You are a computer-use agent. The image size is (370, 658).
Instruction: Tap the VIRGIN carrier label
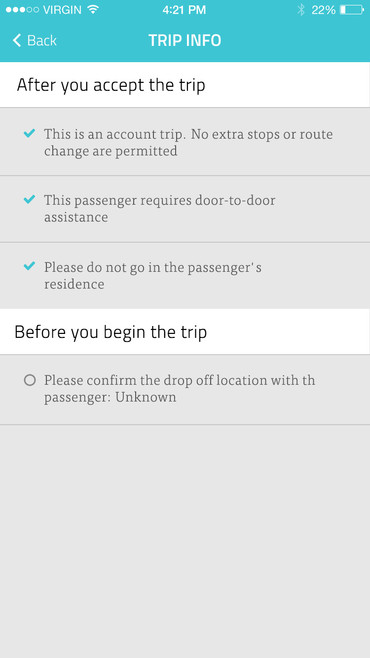click(62, 10)
